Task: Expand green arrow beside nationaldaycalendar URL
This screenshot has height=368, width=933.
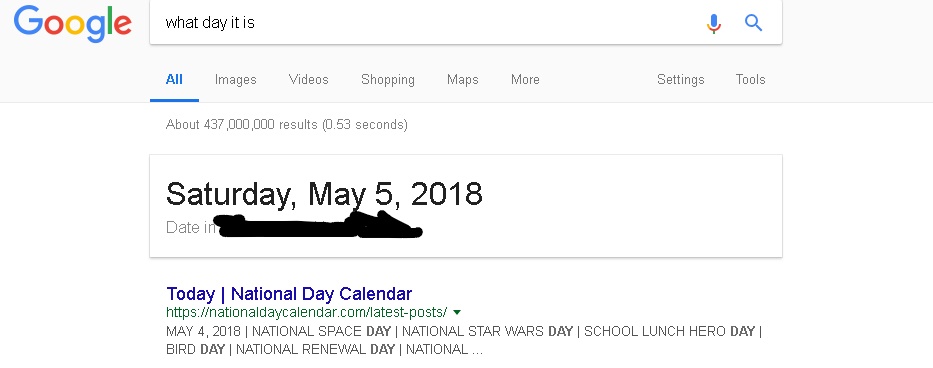Action: (x=456, y=312)
